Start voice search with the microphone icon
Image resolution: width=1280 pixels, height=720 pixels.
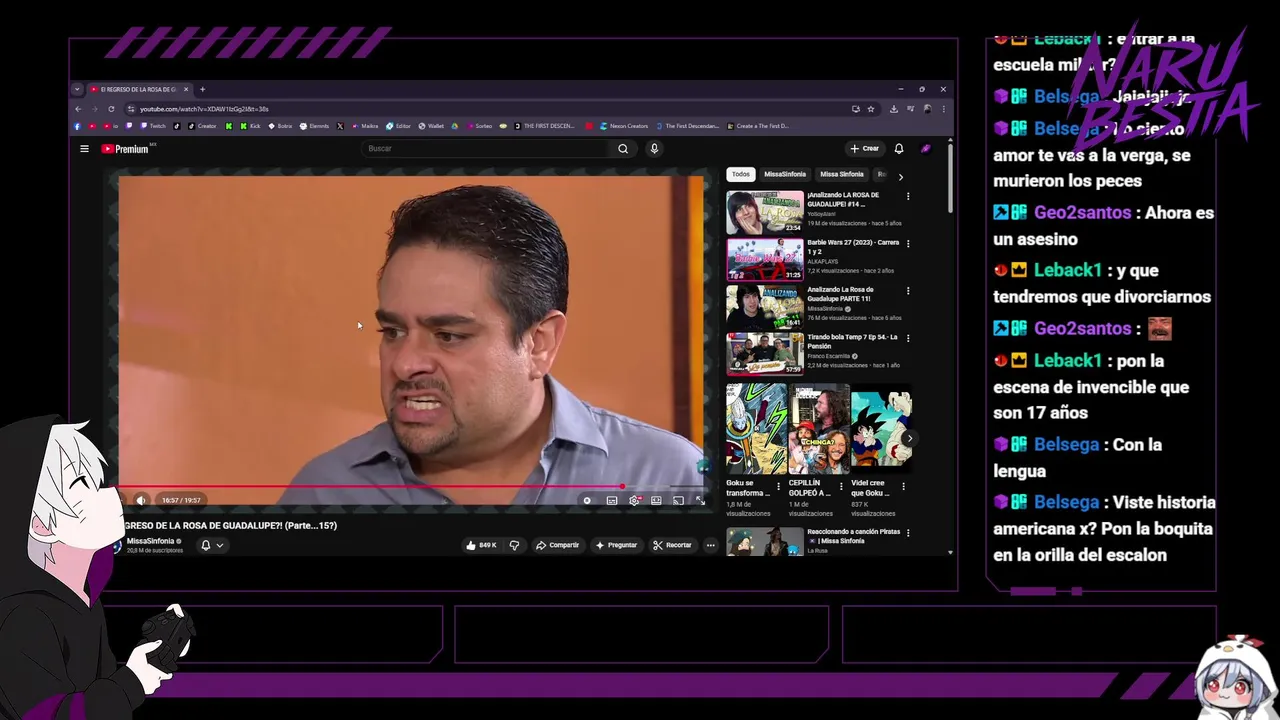pyautogui.click(x=654, y=149)
